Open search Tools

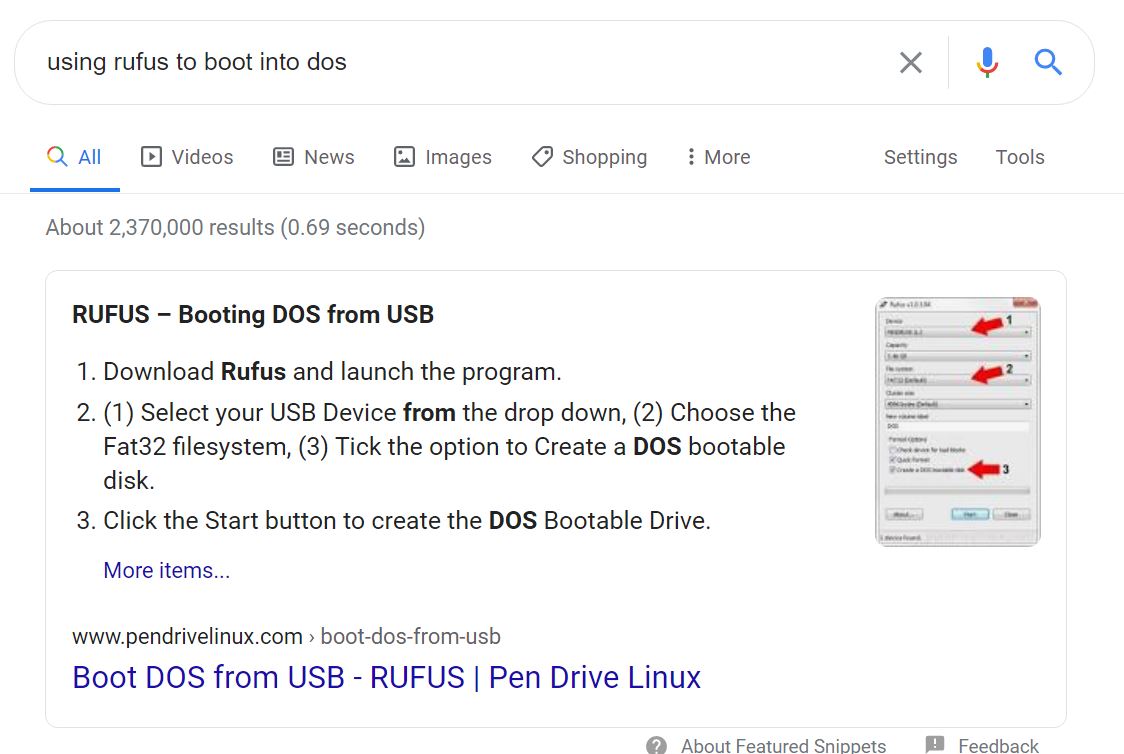click(x=1020, y=157)
